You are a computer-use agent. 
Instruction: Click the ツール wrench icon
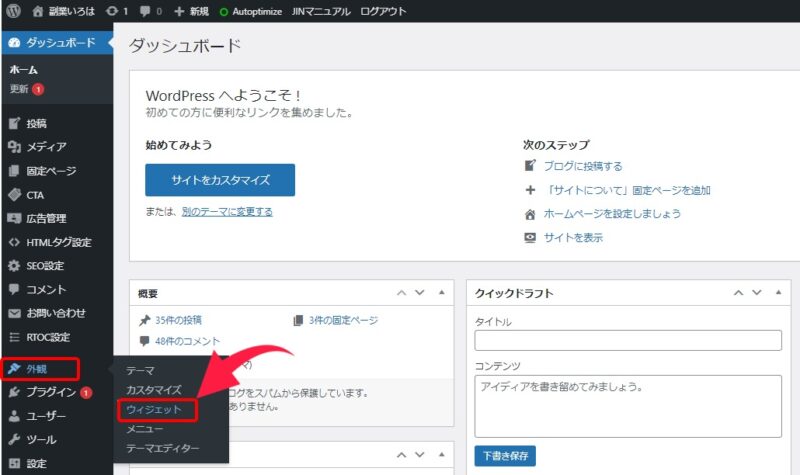point(14,439)
